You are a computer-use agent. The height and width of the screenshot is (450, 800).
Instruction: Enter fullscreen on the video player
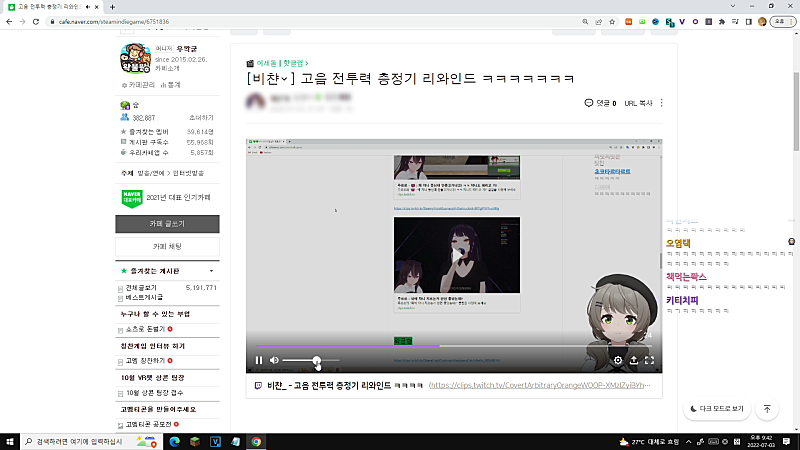click(x=649, y=360)
